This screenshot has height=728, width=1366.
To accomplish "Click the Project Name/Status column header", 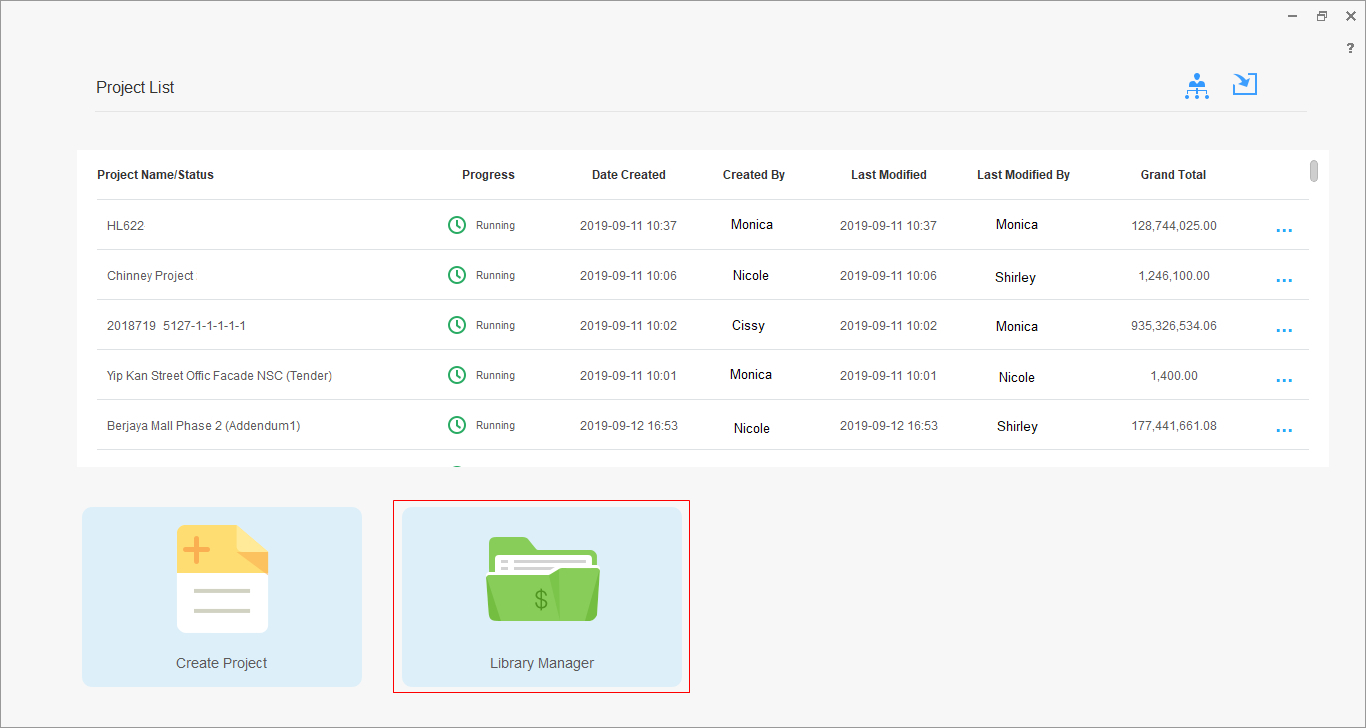I will pos(155,175).
